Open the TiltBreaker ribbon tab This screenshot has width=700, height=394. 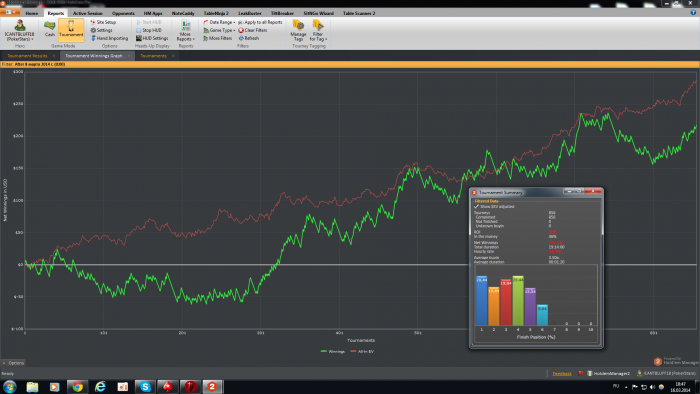click(x=282, y=13)
